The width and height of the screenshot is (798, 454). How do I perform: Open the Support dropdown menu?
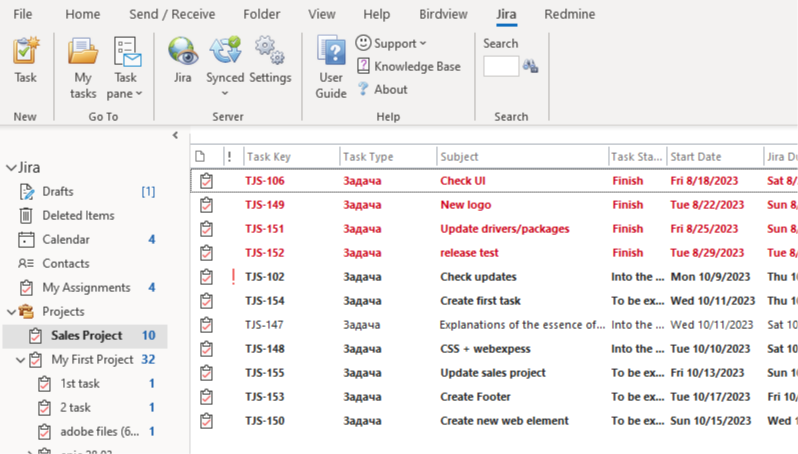click(391, 43)
